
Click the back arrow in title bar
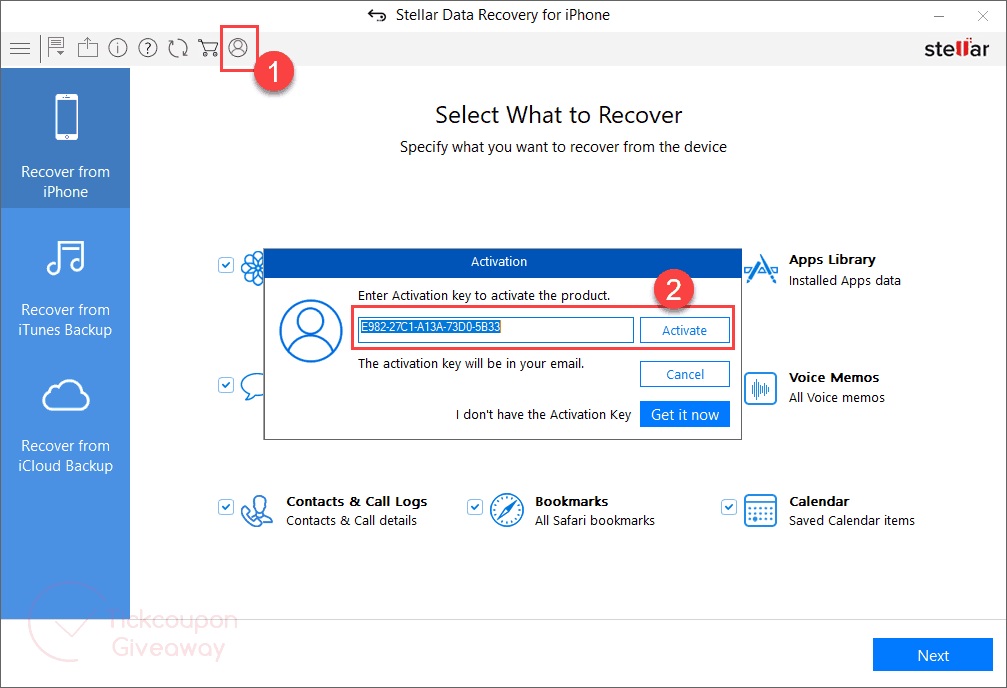click(377, 15)
